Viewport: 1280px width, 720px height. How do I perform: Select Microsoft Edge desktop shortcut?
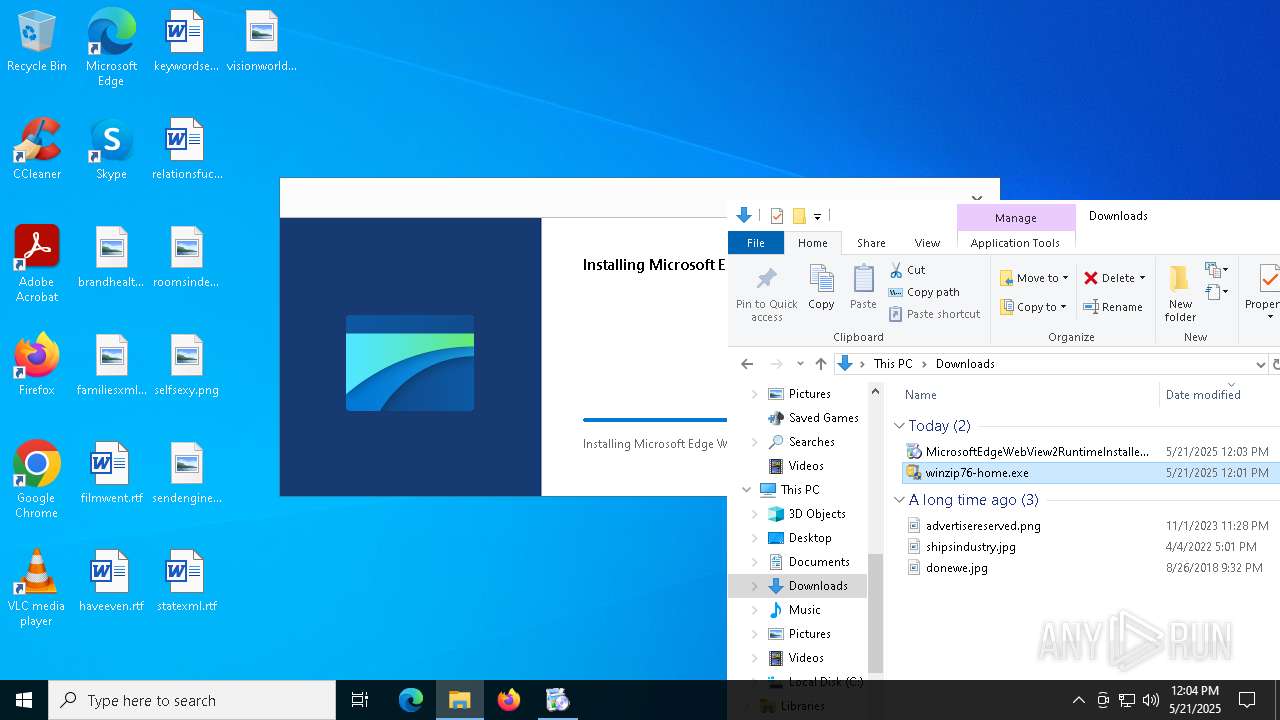(111, 48)
